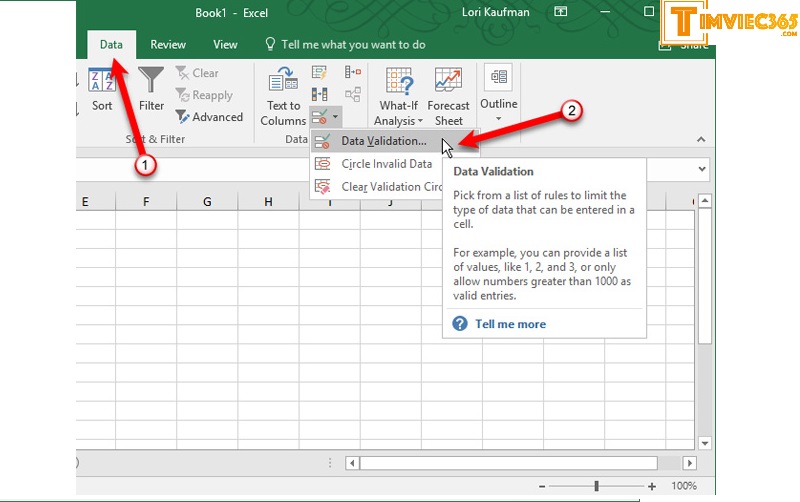This screenshot has width=800, height=502.
Task: Select Circle Invalid Data menu entry
Action: (x=386, y=164)
